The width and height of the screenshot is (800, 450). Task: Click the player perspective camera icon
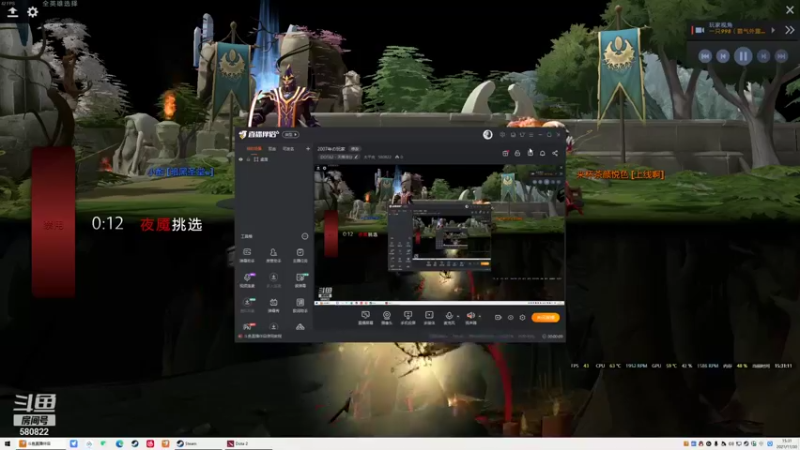700,31
